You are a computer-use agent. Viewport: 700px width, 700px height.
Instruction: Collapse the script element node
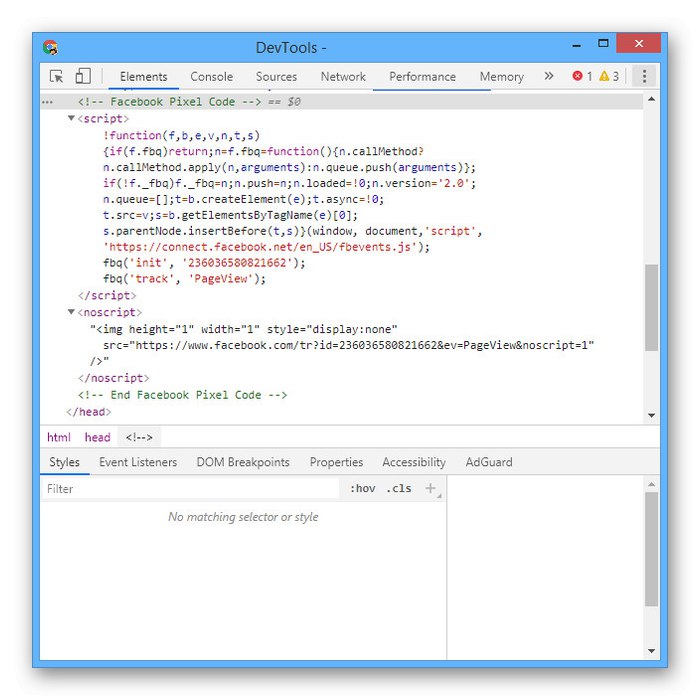pyautogui.click(x=71, y=118)
